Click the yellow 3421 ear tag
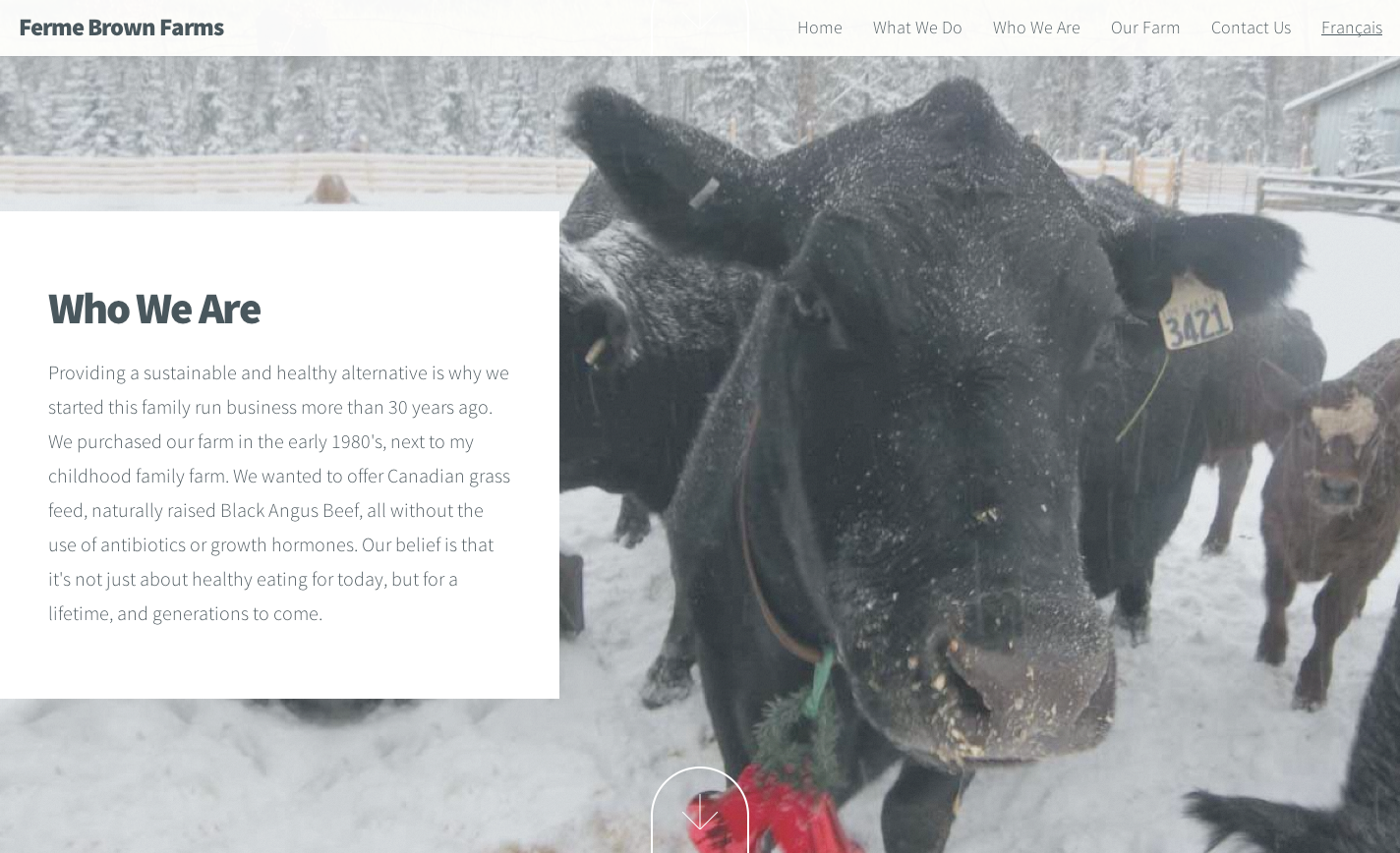This screenshot has width=1400, height=853. pyautogui.click(x=1196, y=313)
